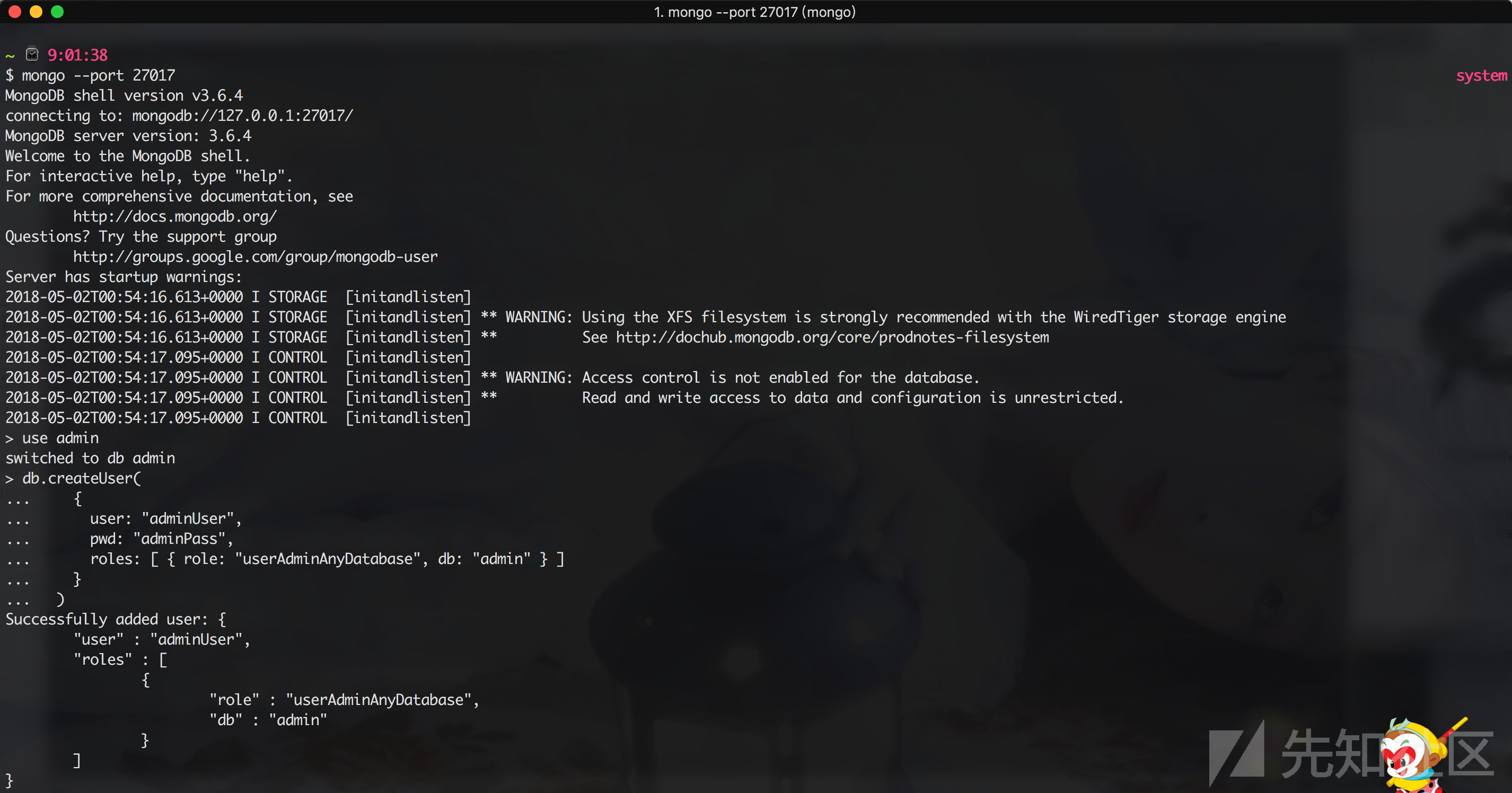The height and width of the screenshot is (793, 1512).
Task: Click the last CONTROL [initandlisten] log line
Action: click(239, 418)
